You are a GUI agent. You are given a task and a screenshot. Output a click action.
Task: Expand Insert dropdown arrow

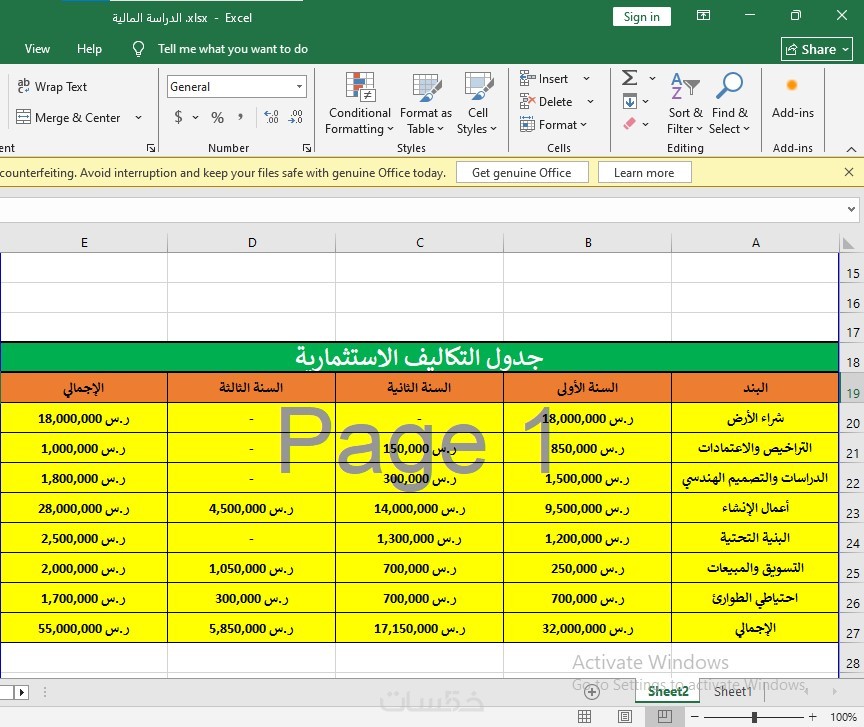(586, 79)
